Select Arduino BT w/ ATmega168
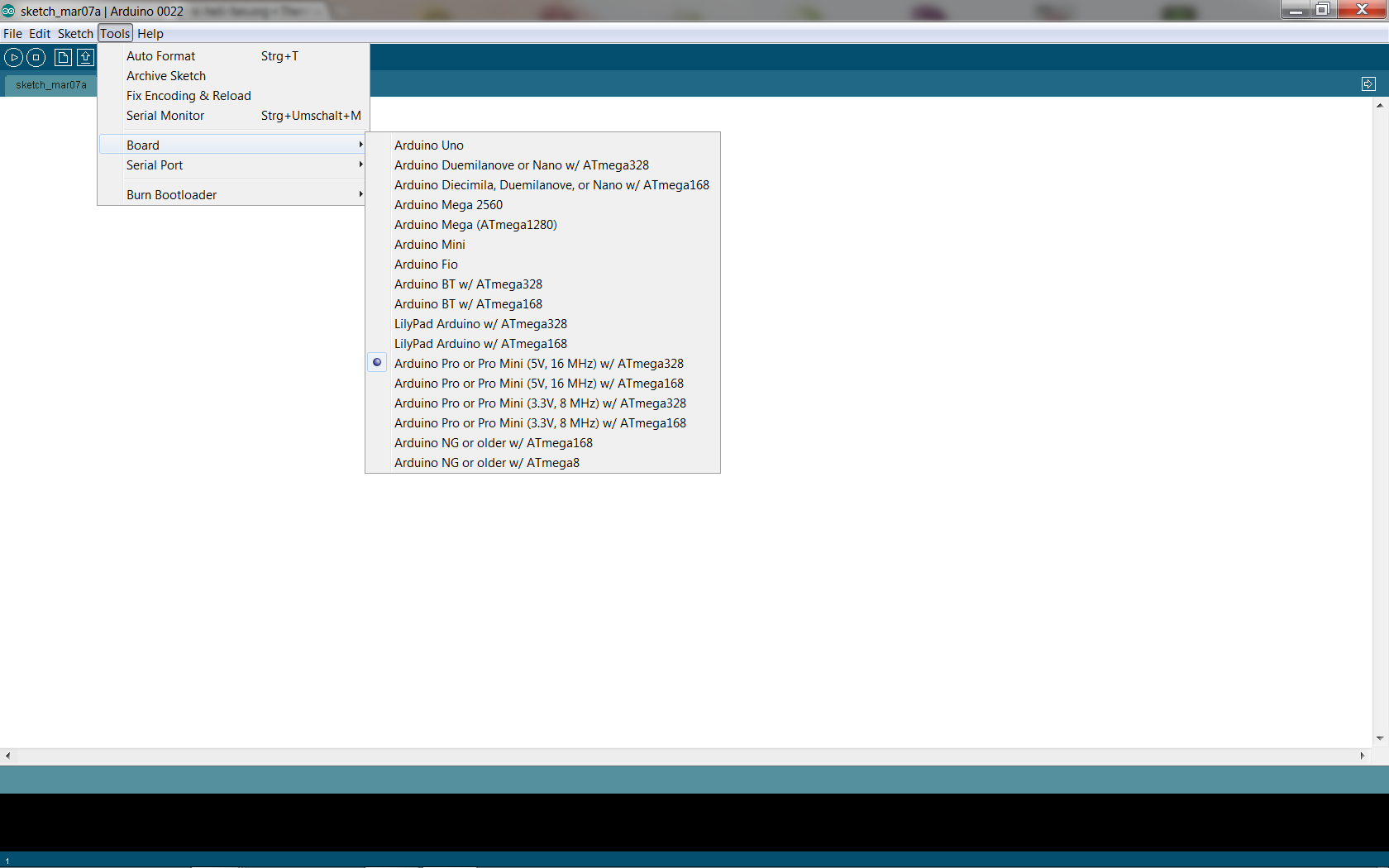 (543, 303)
